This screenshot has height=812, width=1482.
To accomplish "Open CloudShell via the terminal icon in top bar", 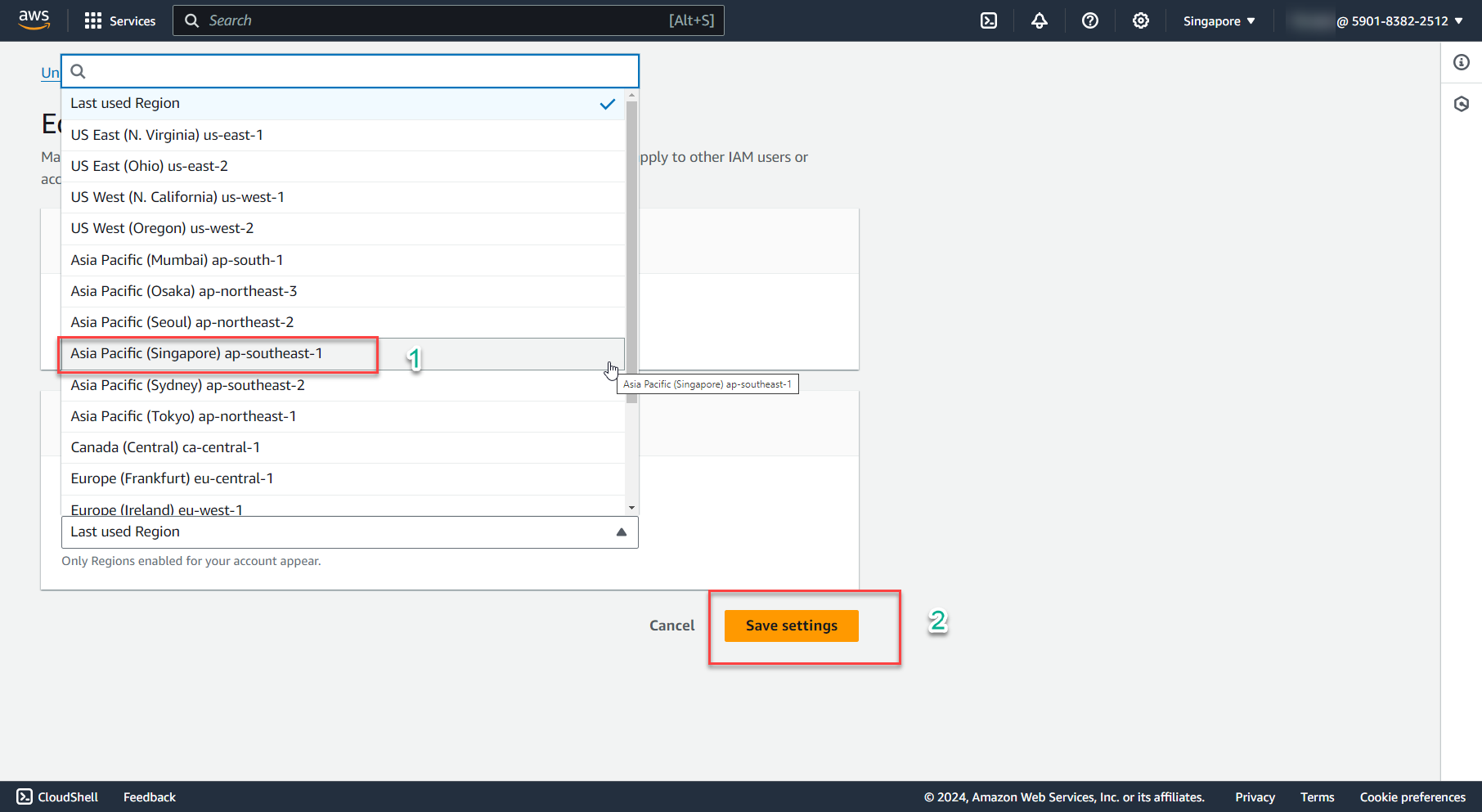I will pyautogui.click(x=988, y=20).
